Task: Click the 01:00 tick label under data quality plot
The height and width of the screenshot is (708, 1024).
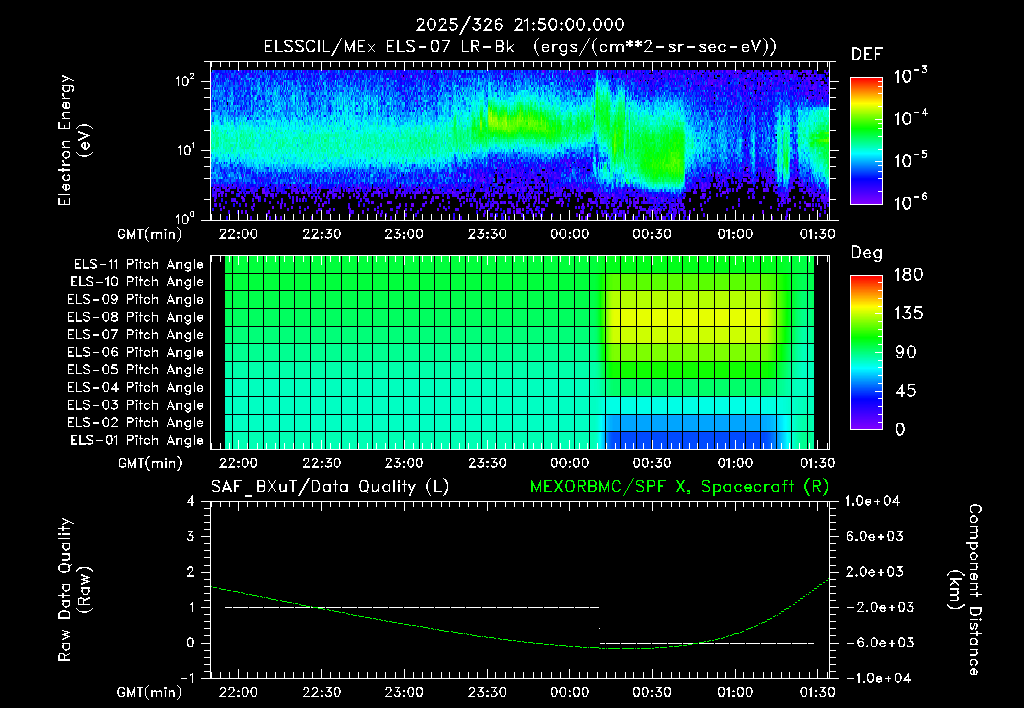Action: tap(735, 692)
